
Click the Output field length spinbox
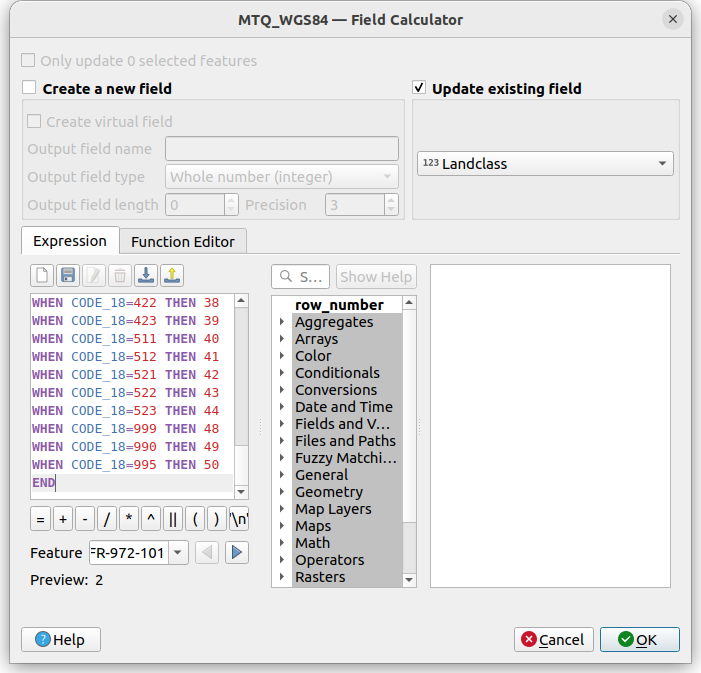click(201, 205)
